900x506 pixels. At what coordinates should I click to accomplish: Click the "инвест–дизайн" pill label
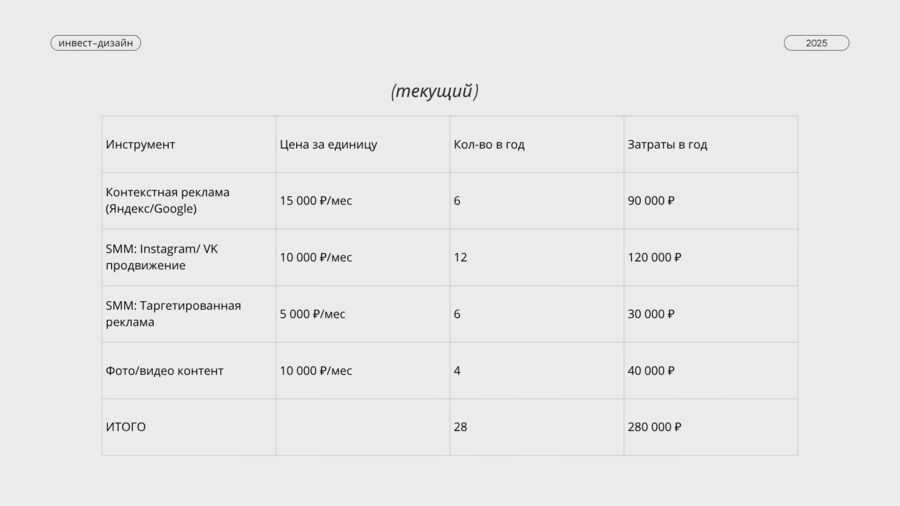pos(95,43)
